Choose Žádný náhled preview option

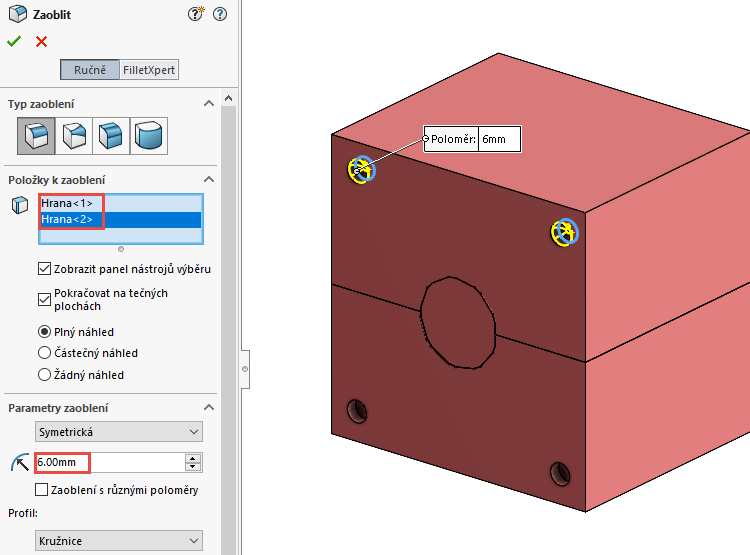pyautogui.click(x=44, y=374)
